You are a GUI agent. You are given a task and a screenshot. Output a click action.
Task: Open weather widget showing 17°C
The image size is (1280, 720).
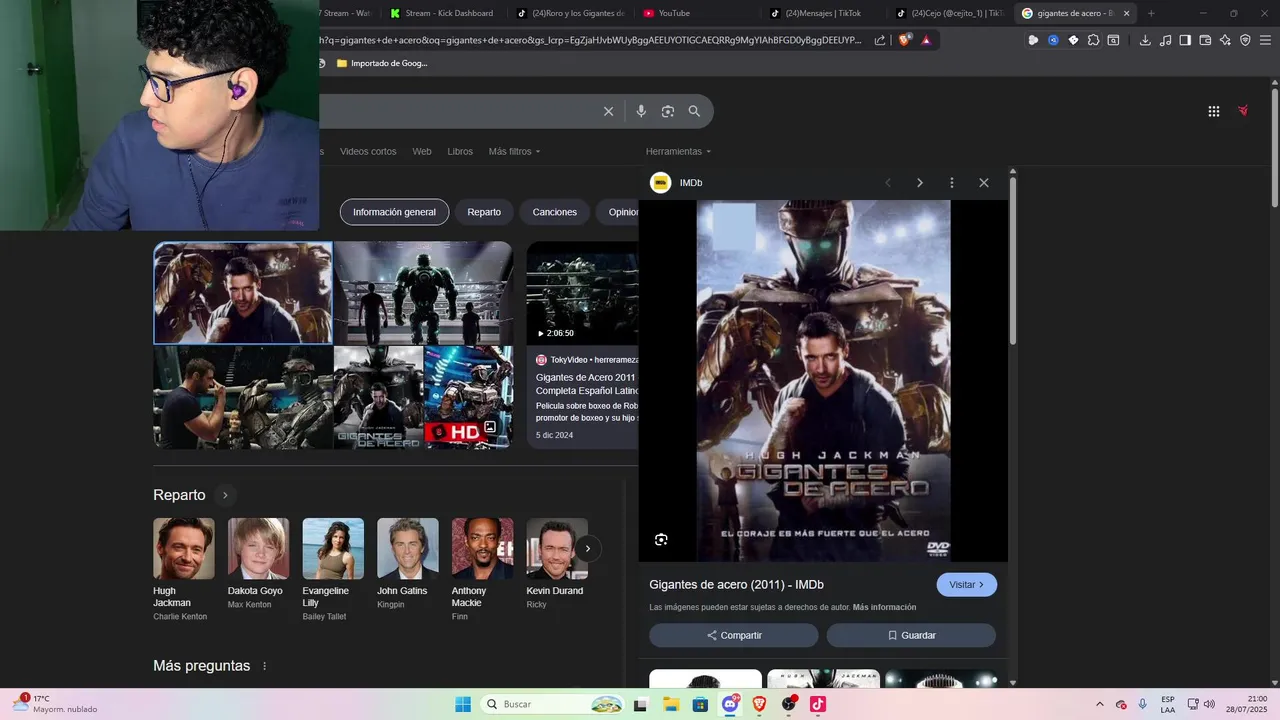[55, 704]
